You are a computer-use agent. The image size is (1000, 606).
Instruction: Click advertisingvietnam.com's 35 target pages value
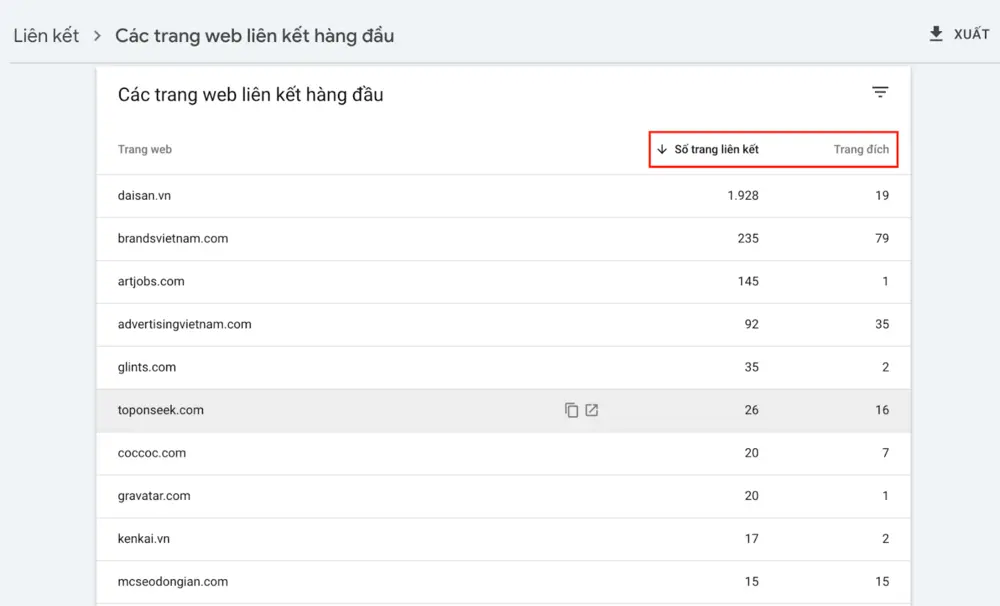[882, 324]
